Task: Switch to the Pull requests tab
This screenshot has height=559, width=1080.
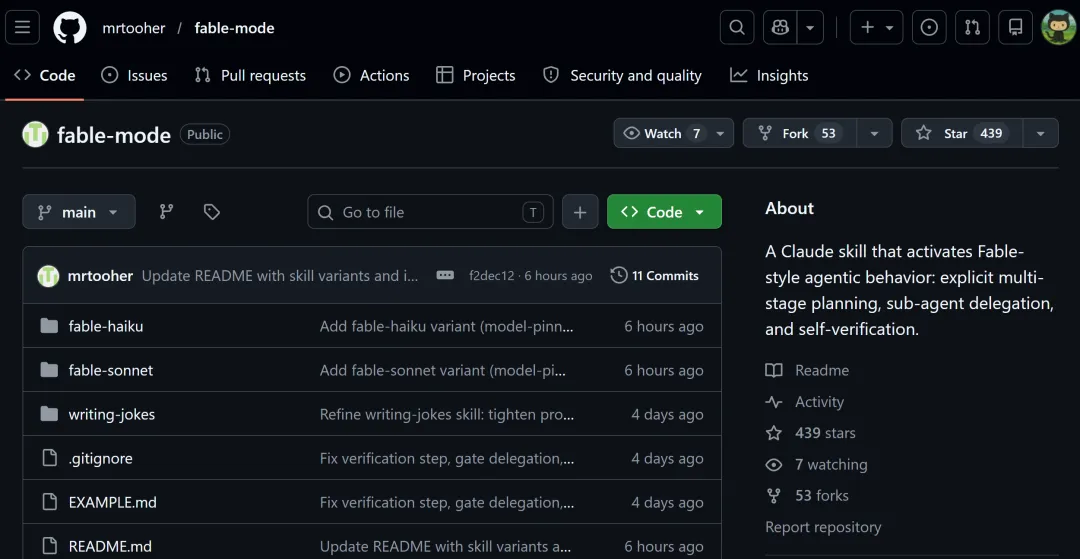Action: coord(250,76)
